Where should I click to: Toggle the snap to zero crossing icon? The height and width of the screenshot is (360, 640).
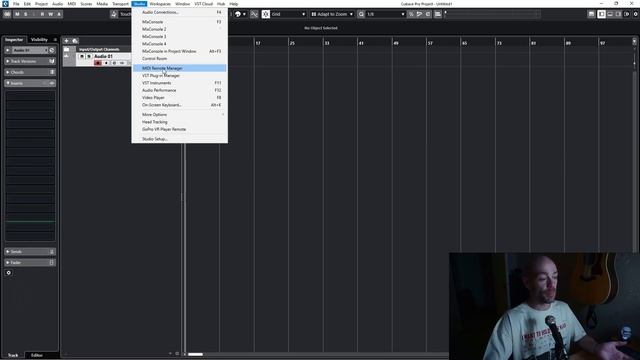[254, 14]
